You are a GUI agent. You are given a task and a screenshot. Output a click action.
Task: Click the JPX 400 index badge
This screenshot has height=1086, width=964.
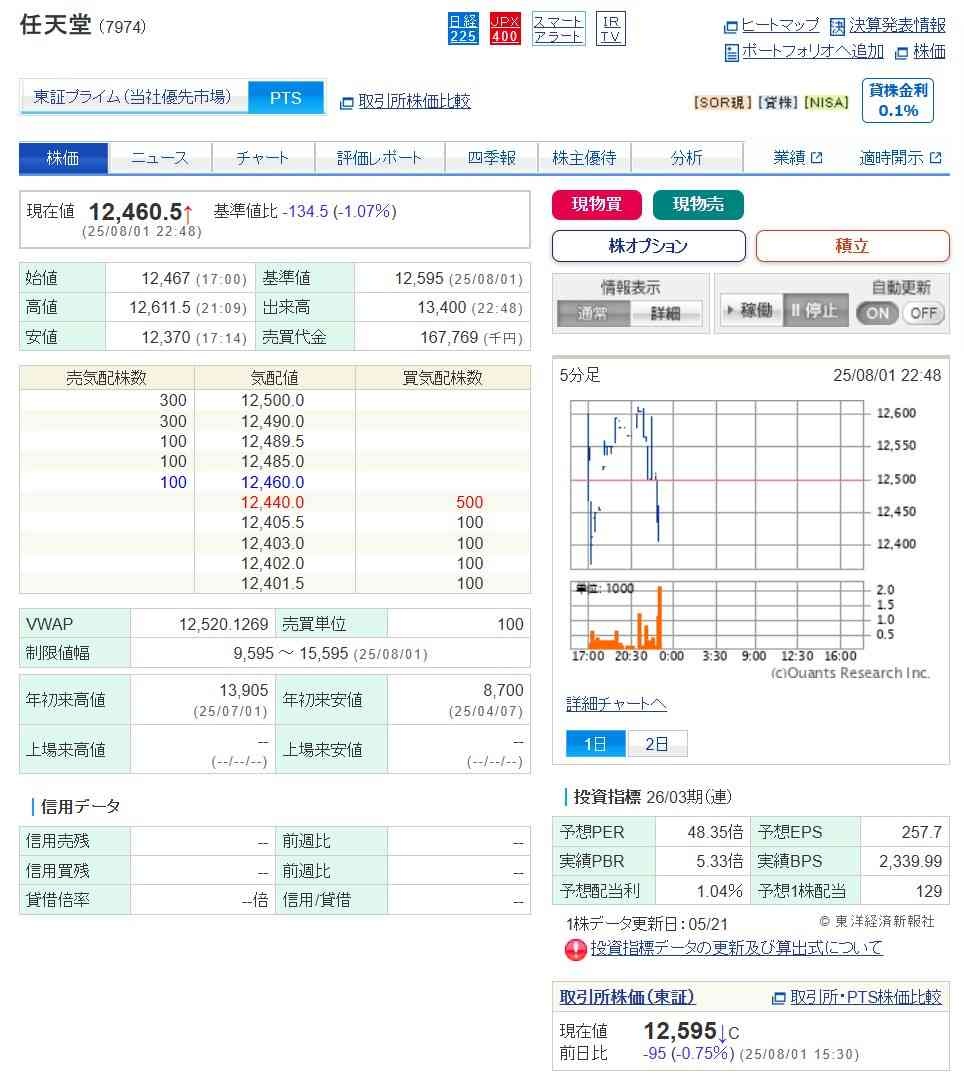click(504, 28)
